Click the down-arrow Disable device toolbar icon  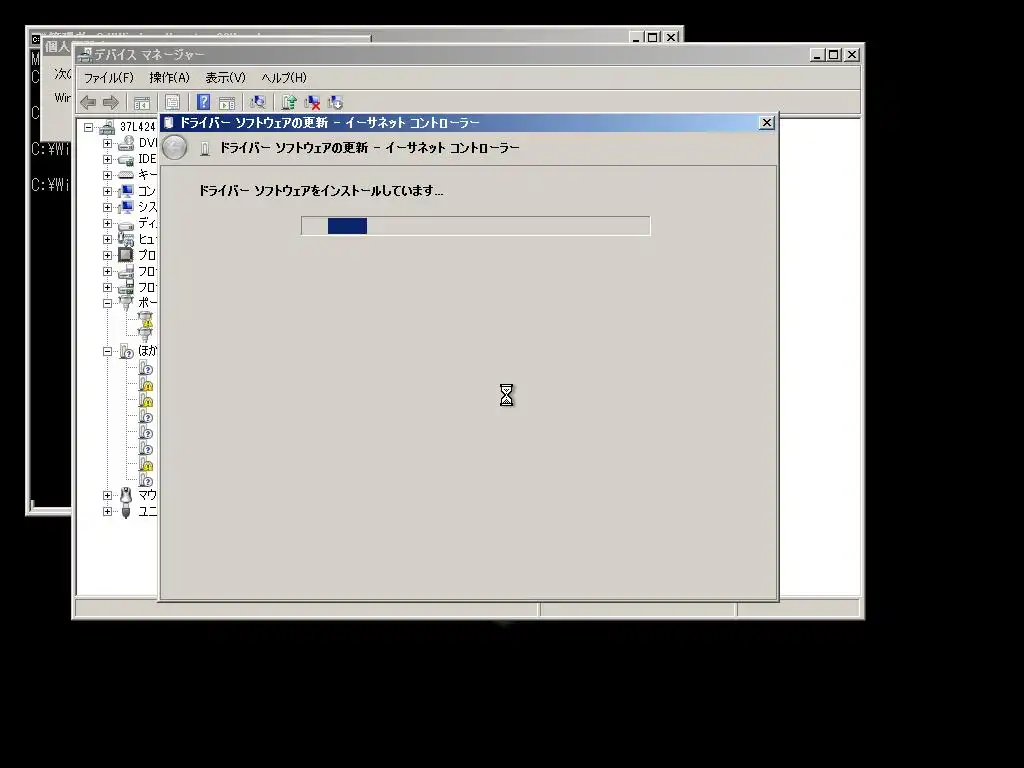coord(336,102)
